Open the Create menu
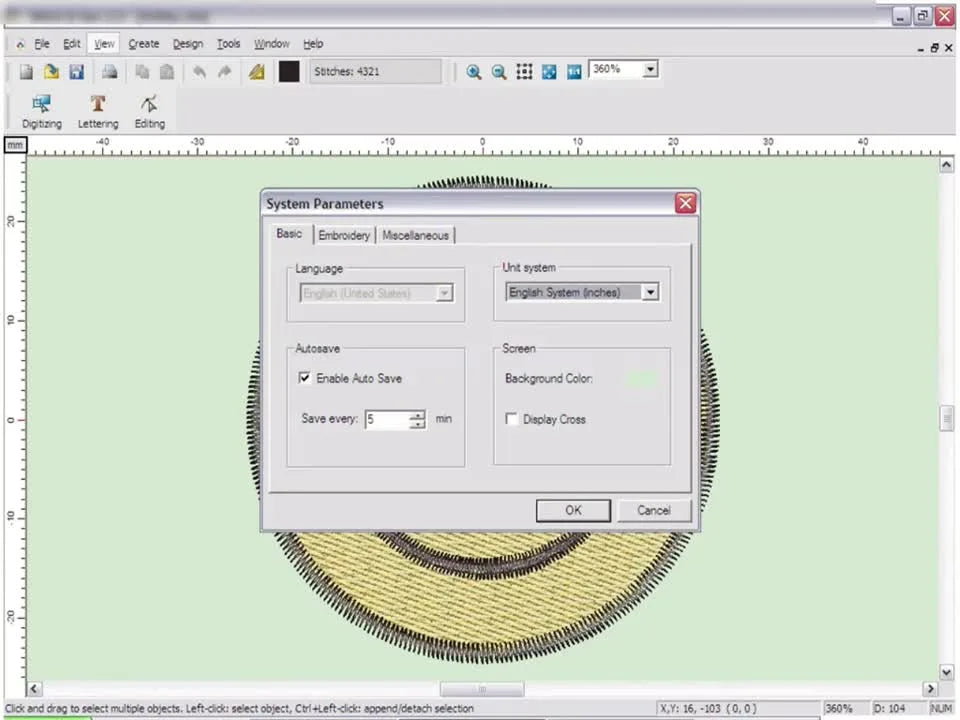The height and width of the screenshot is (720, 960). (144, 44)
